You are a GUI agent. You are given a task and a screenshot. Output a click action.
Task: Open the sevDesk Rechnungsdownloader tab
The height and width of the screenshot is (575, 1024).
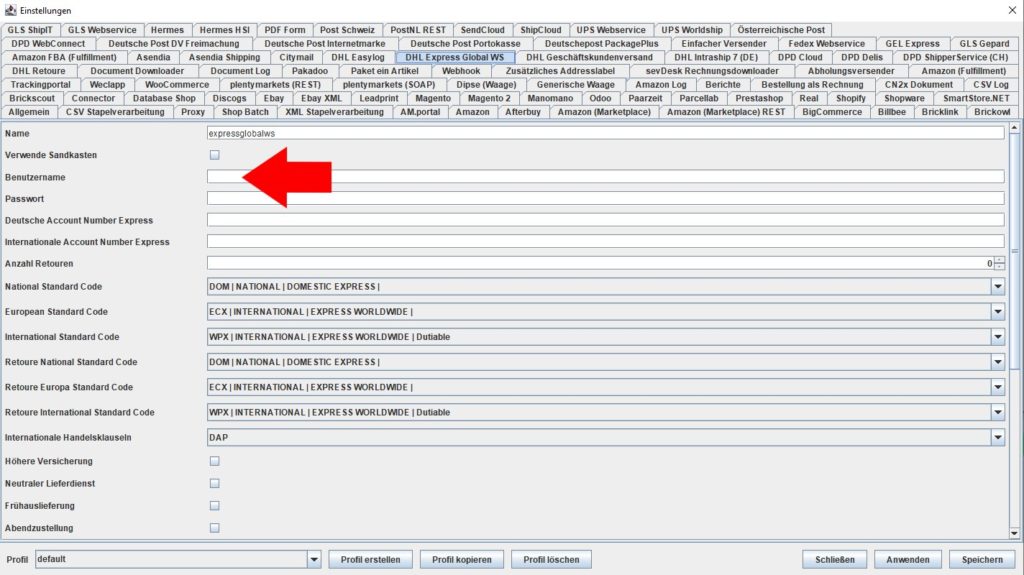click(x=712, y=71)
